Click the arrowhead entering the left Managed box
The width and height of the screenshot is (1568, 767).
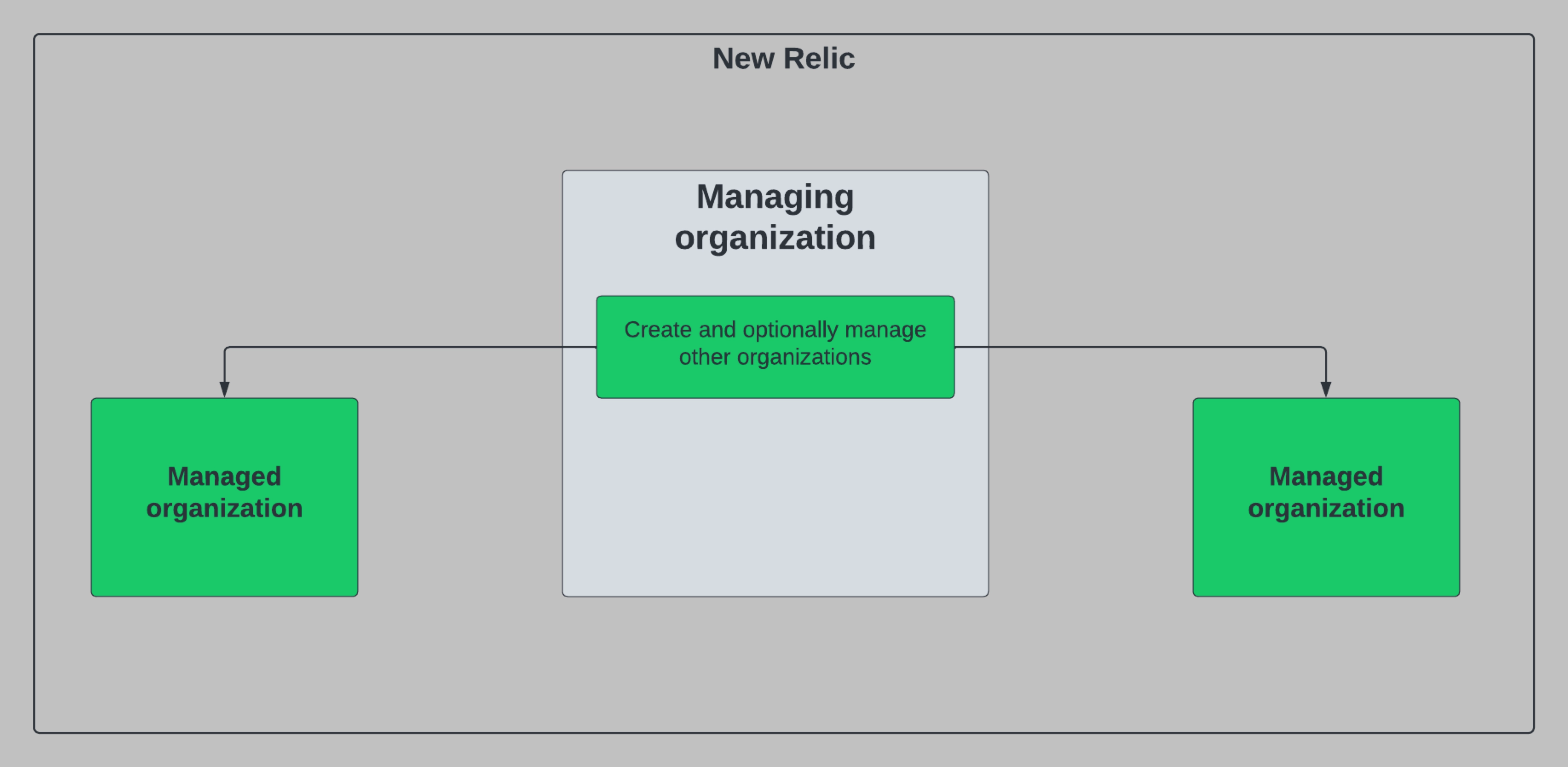tap(225, 389)
